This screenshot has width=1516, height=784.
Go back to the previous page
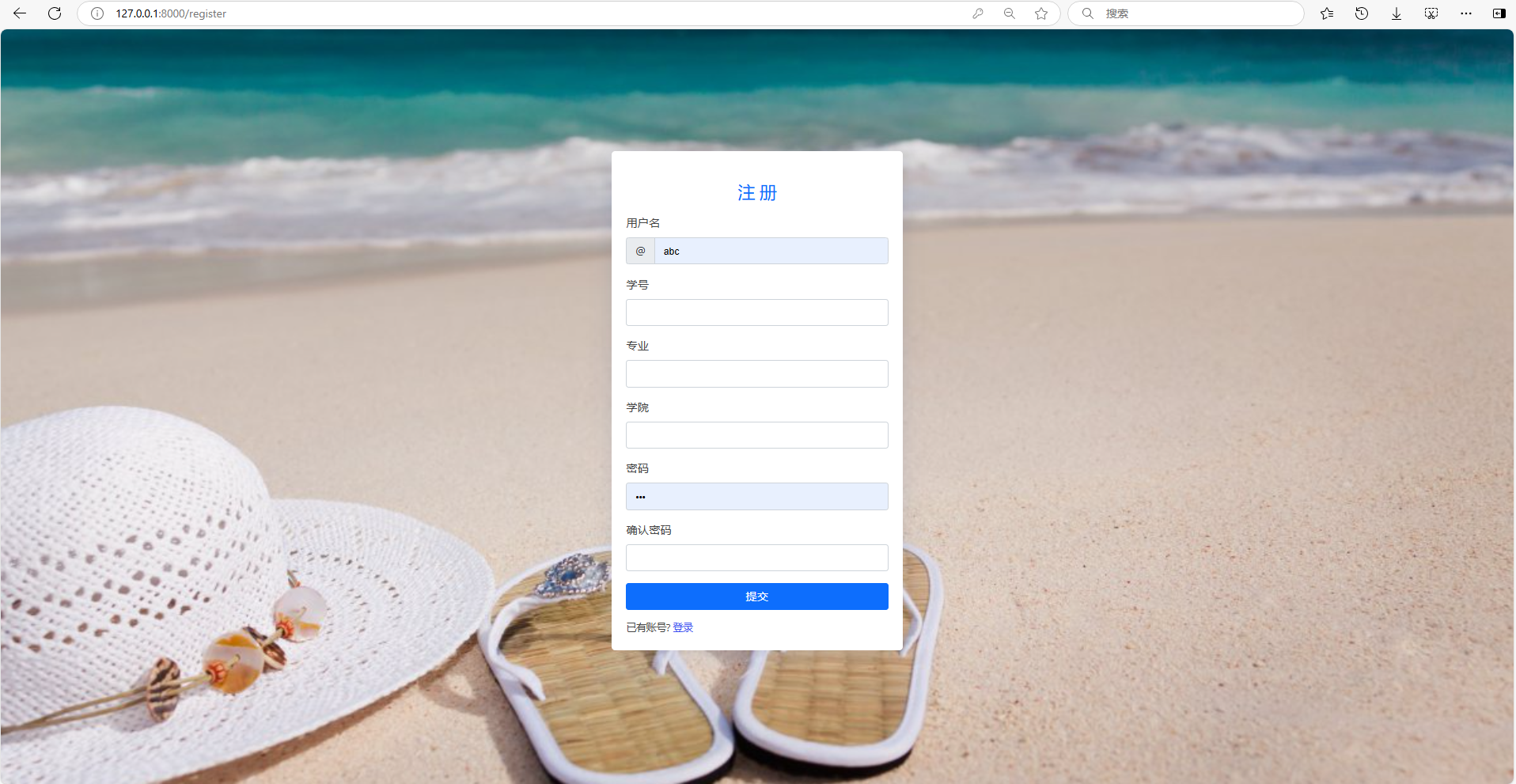pos(20,13)
